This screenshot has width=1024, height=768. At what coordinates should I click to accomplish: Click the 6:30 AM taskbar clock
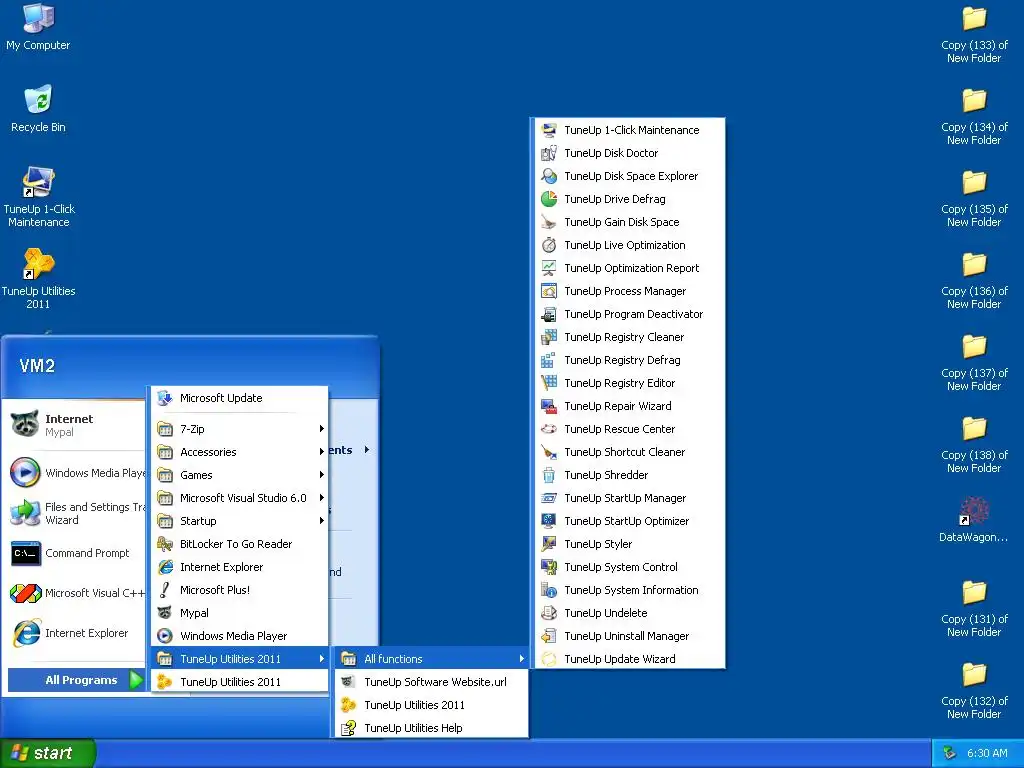pos(987,753)
